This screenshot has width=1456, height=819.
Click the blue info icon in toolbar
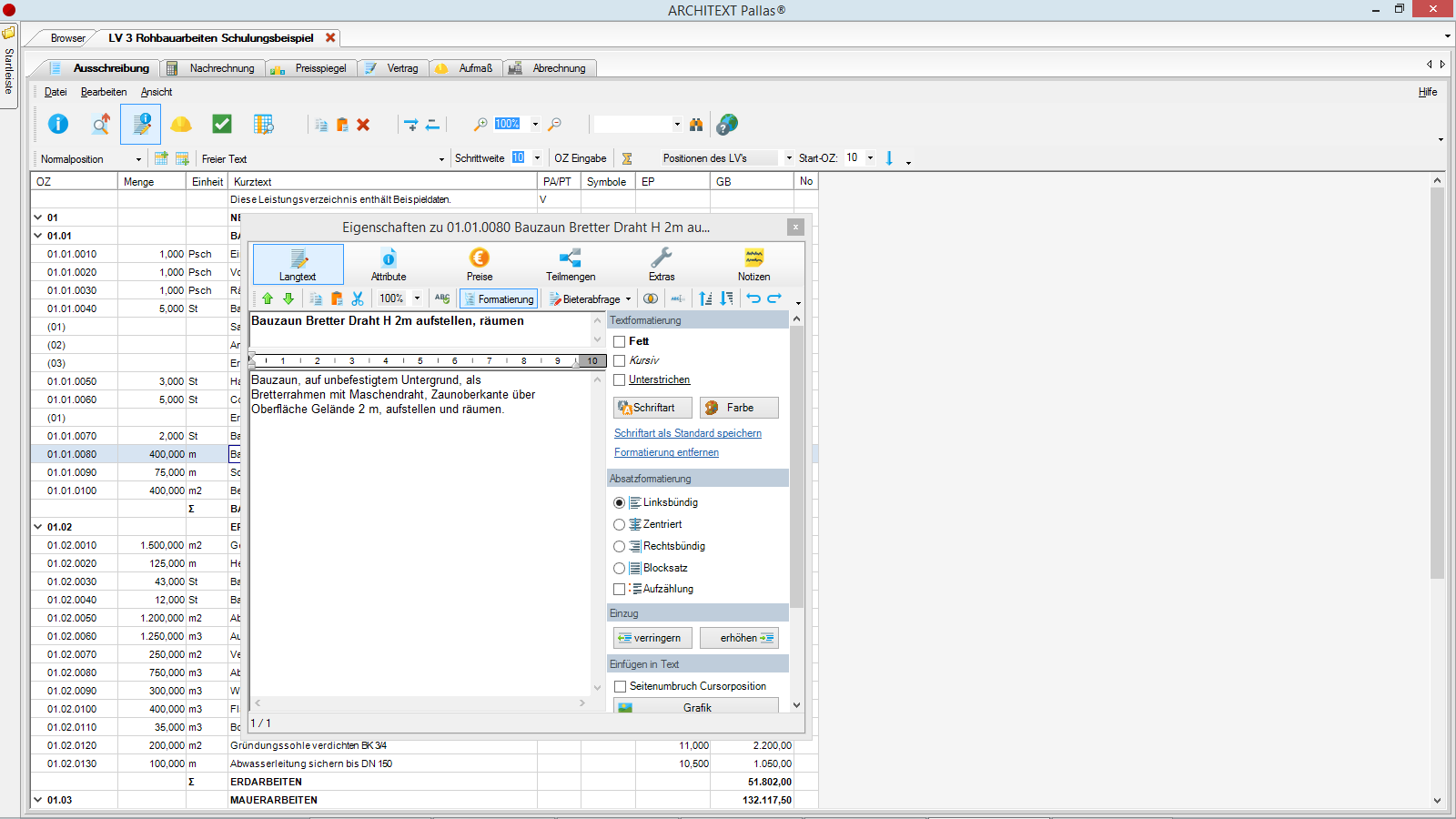pyautogui.click(x=58, y=124)
